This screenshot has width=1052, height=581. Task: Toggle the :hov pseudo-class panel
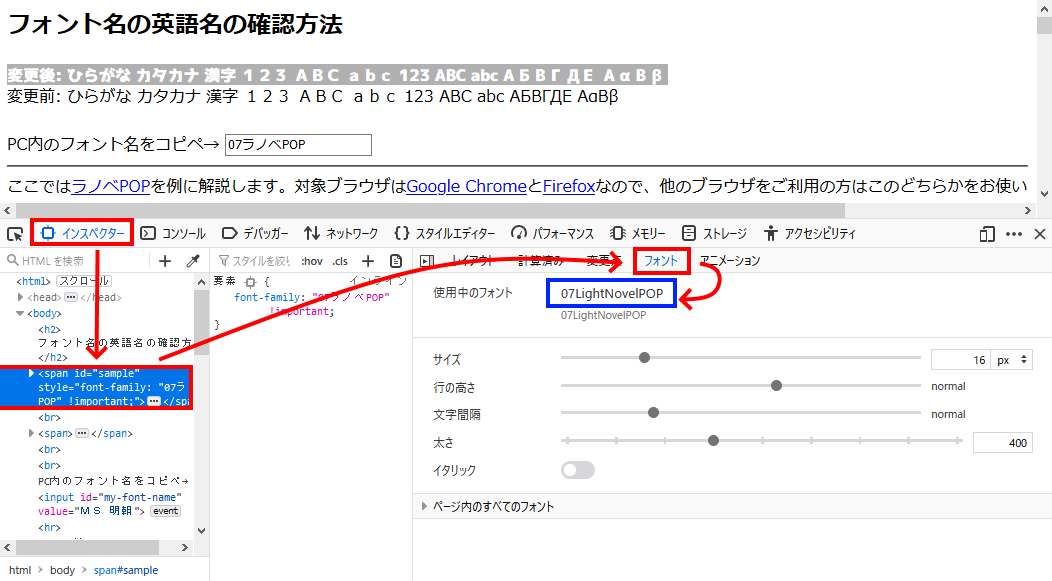coord(312,261)
